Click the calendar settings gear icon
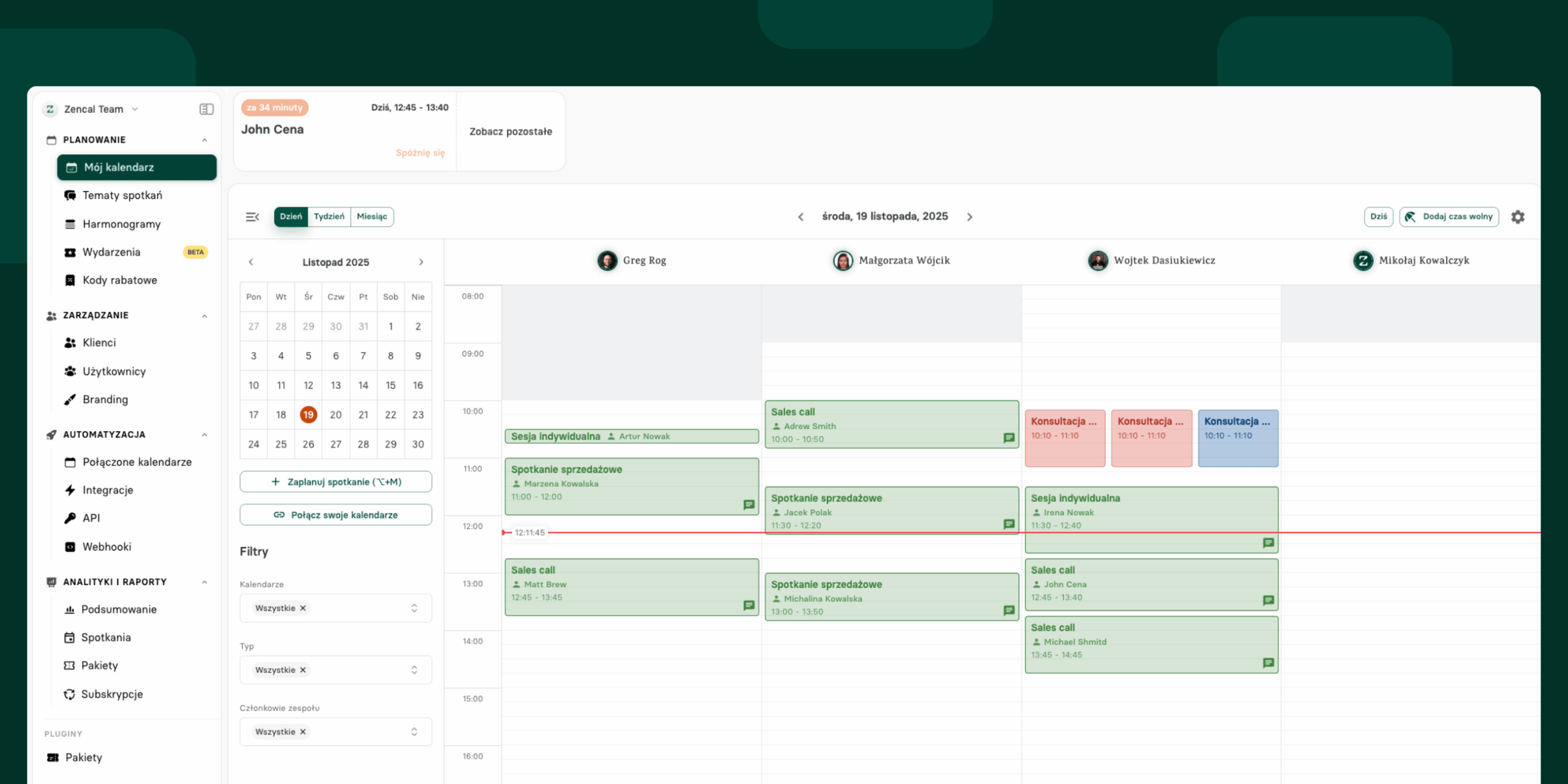The width and height of the screenshot is (1568, 784). click(x=1517, y=217)
